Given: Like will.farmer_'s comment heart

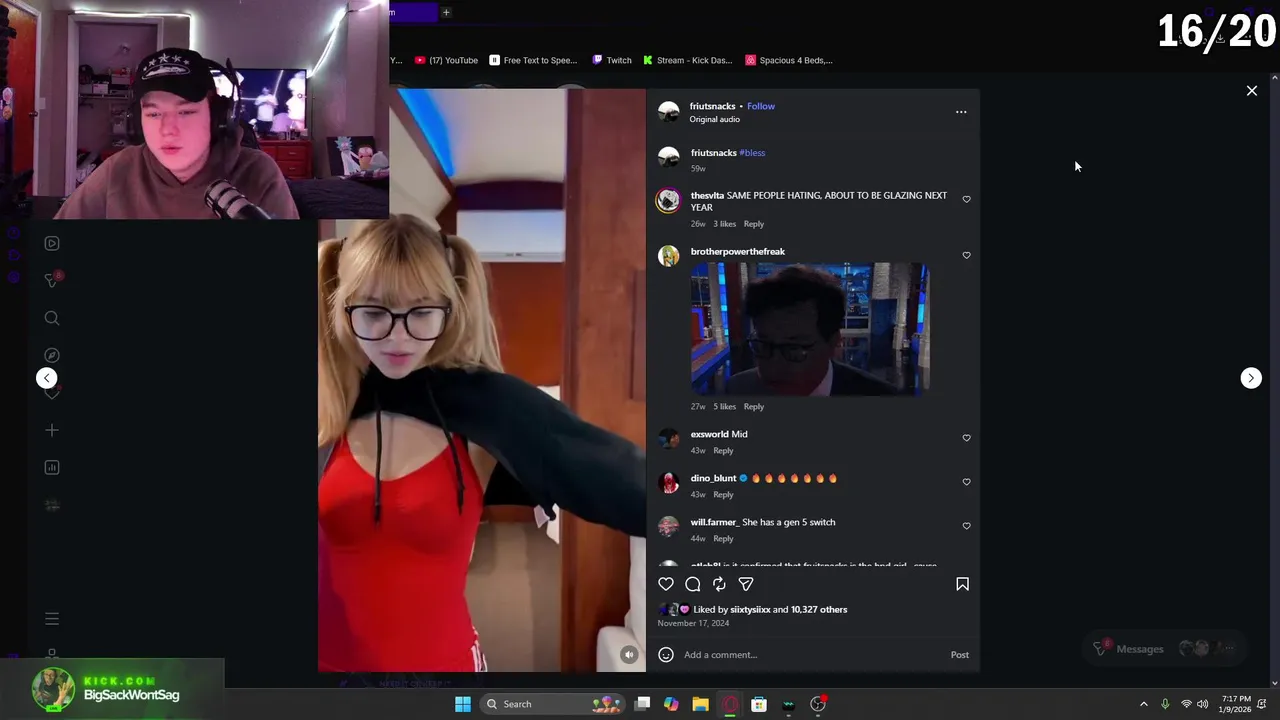Looking at the screenshot, I should tap(966, 526).
